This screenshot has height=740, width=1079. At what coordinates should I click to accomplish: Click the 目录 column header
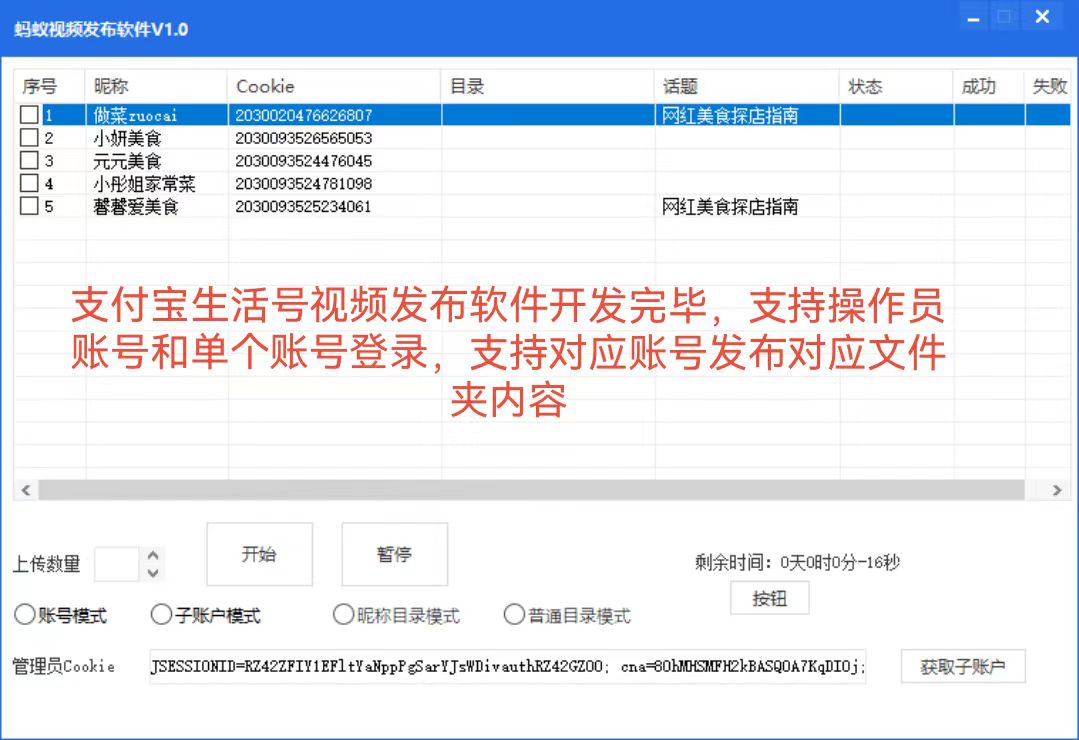[x=548, y=86]
